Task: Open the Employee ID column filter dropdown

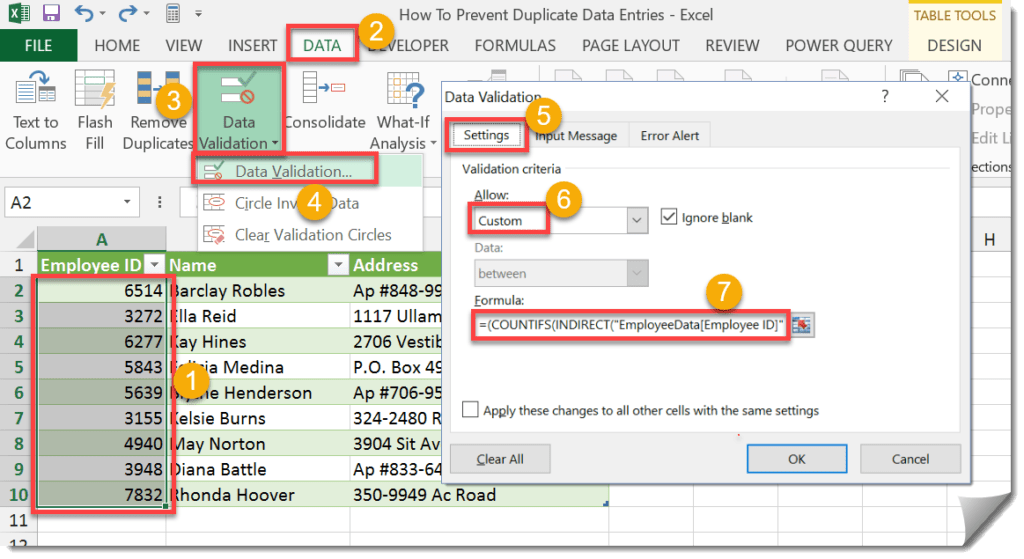Action: [x=154, y=264]
